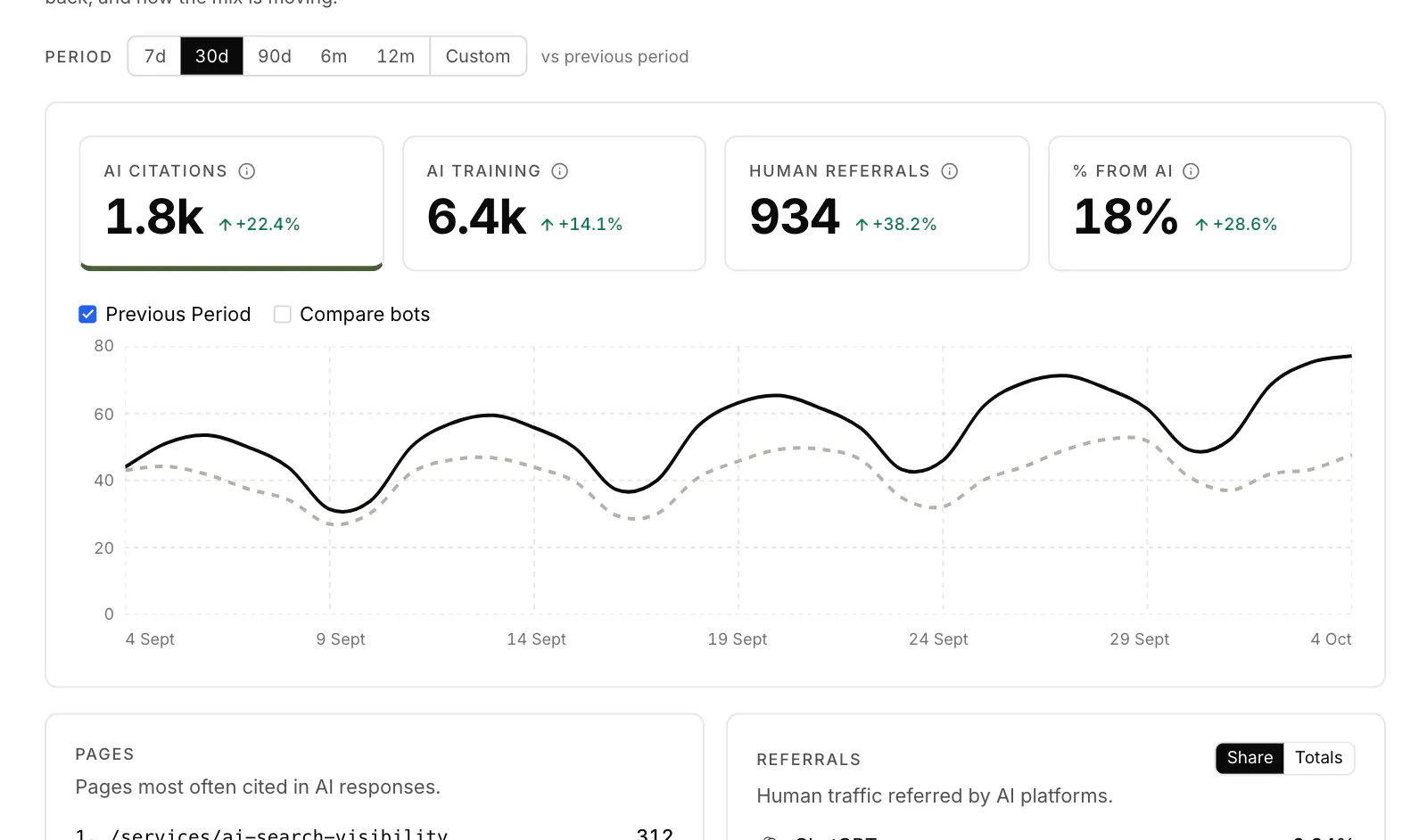1427x840 pixels.
Task: Select the % From AI metric card
Action: click(1200, 203)
